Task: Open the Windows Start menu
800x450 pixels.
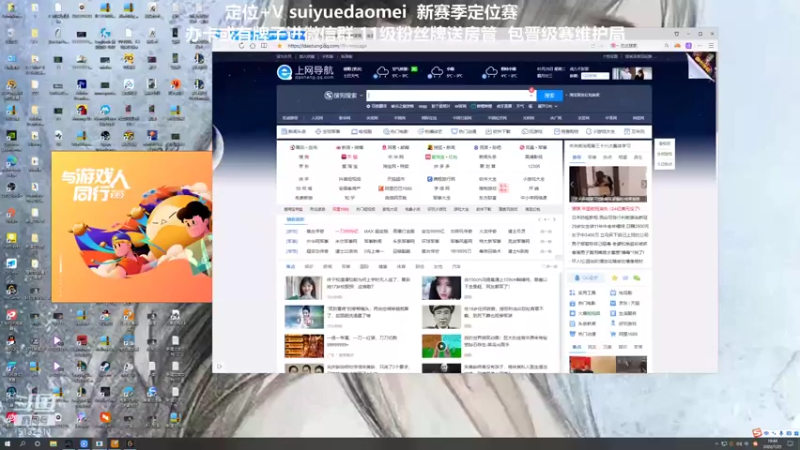Action: pyautogui.click(x=7, y=444)
